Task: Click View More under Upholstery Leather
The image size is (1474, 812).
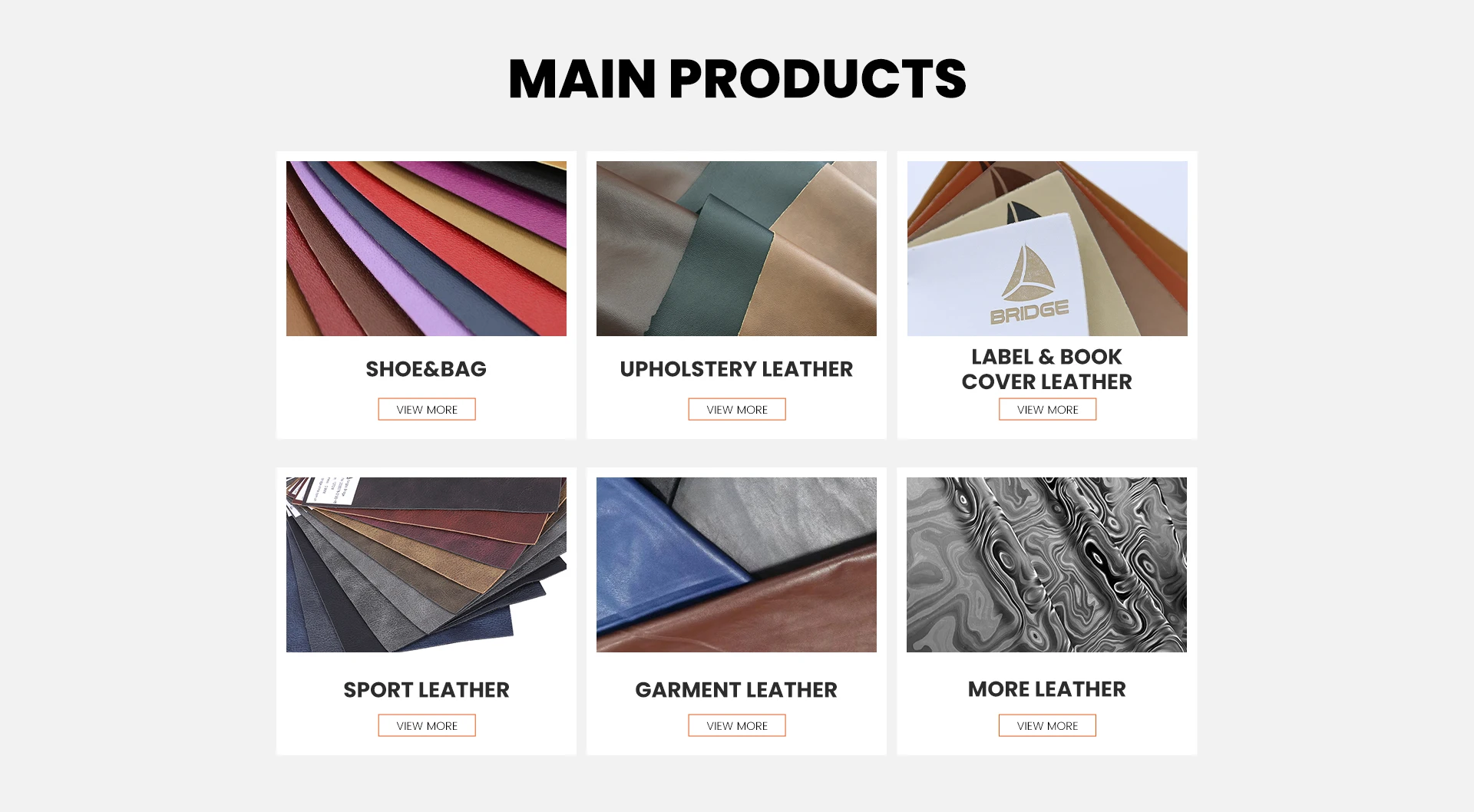Action: pos(736,409)
